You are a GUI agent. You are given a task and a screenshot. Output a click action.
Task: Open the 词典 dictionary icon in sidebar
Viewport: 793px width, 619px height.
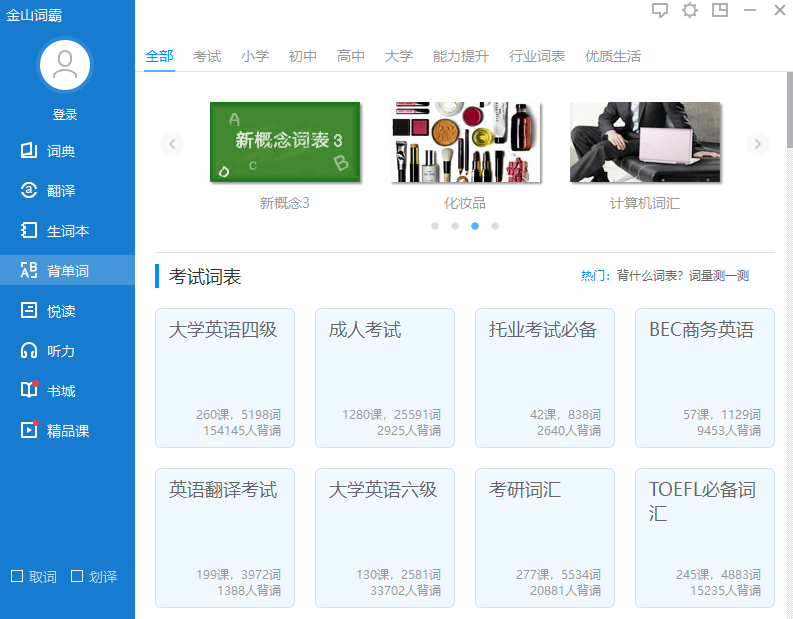29,151
